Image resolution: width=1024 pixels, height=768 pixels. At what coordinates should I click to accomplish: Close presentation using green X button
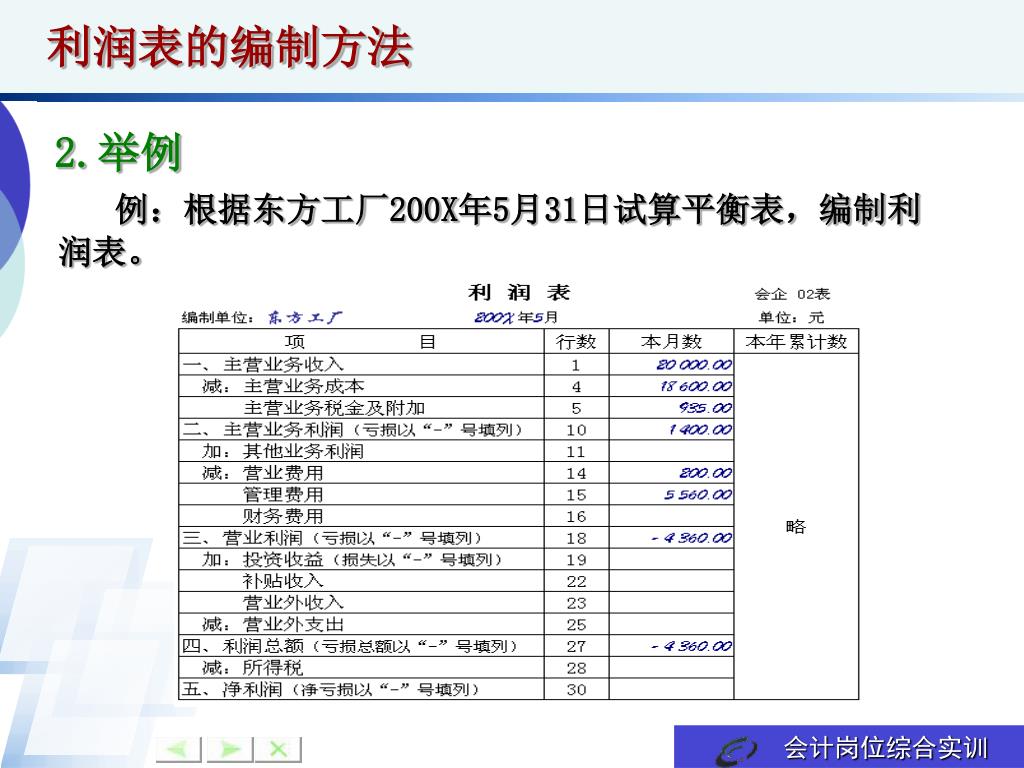point(279,749)
